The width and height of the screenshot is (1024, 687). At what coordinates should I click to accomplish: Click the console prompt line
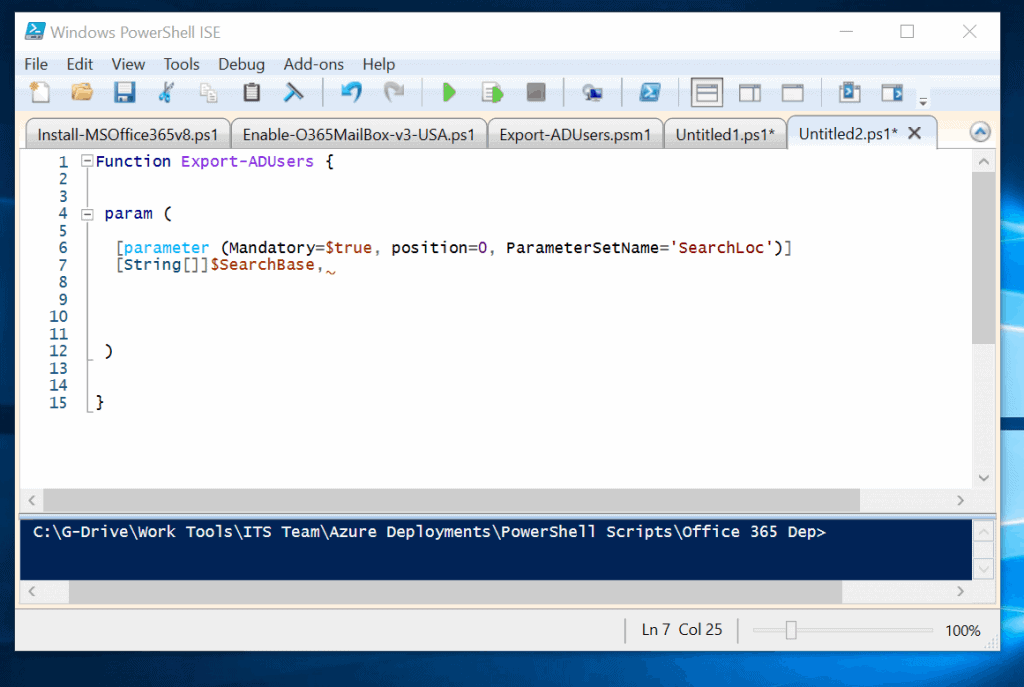429,532
